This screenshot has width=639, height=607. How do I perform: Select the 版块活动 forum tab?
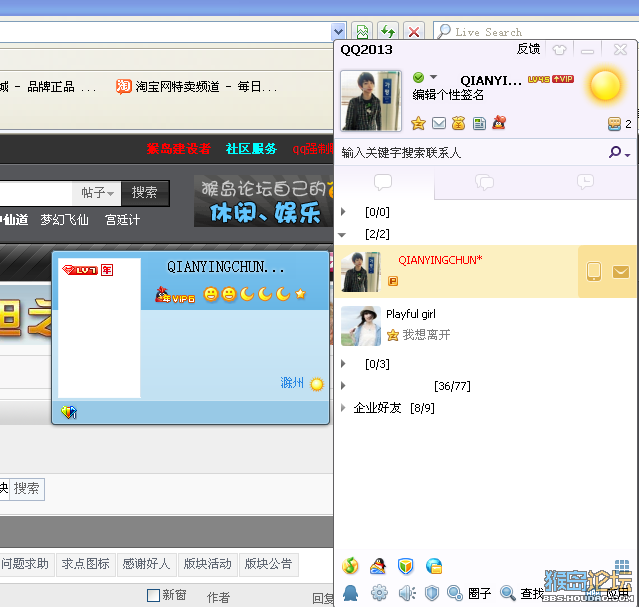(207, 564)
